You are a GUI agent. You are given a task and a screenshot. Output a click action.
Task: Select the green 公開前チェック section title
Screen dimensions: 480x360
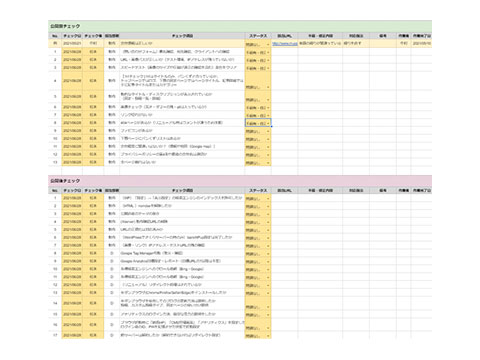click(x=65, y=26)
